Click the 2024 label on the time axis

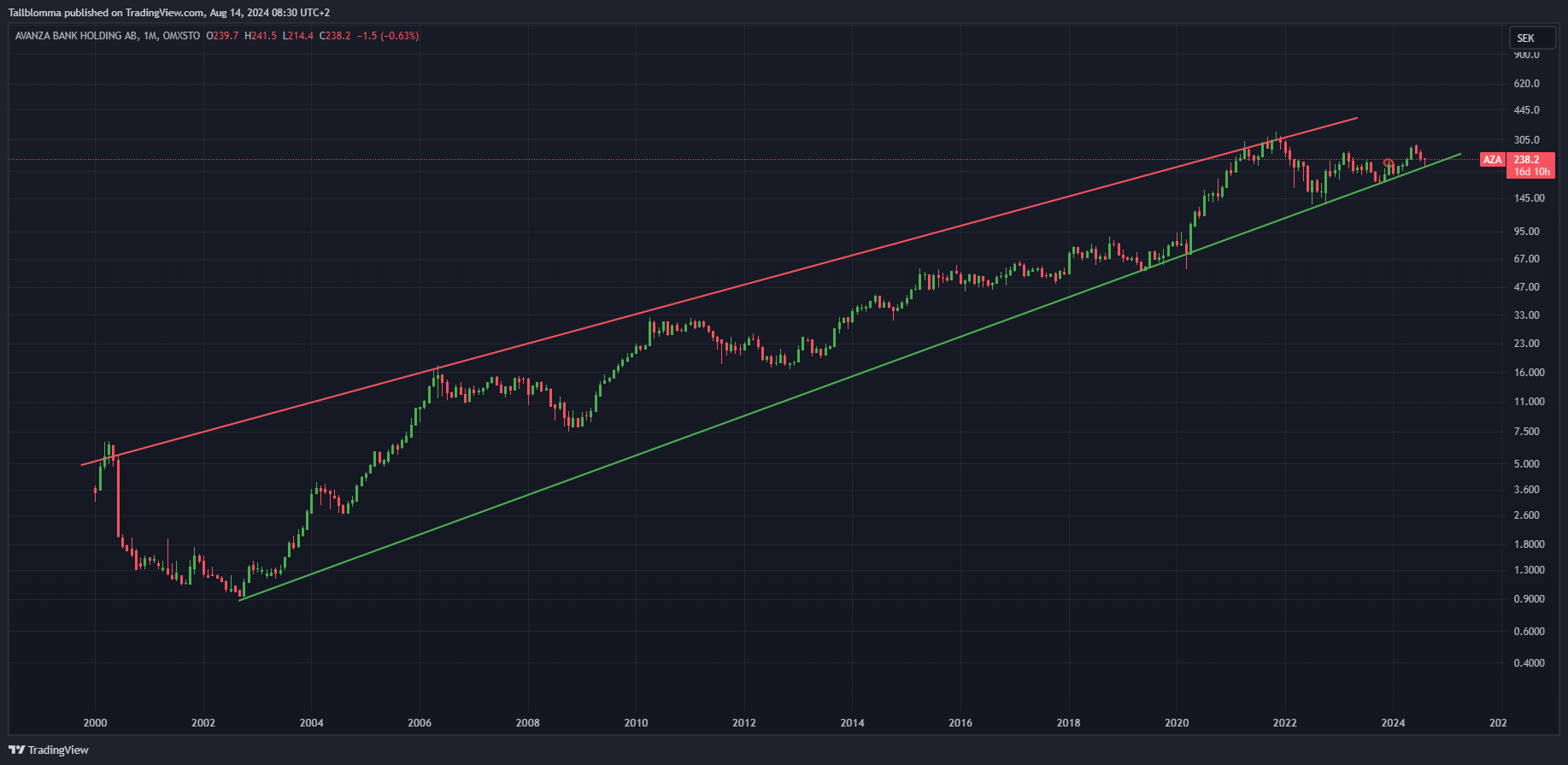[x=1393, y=722]
